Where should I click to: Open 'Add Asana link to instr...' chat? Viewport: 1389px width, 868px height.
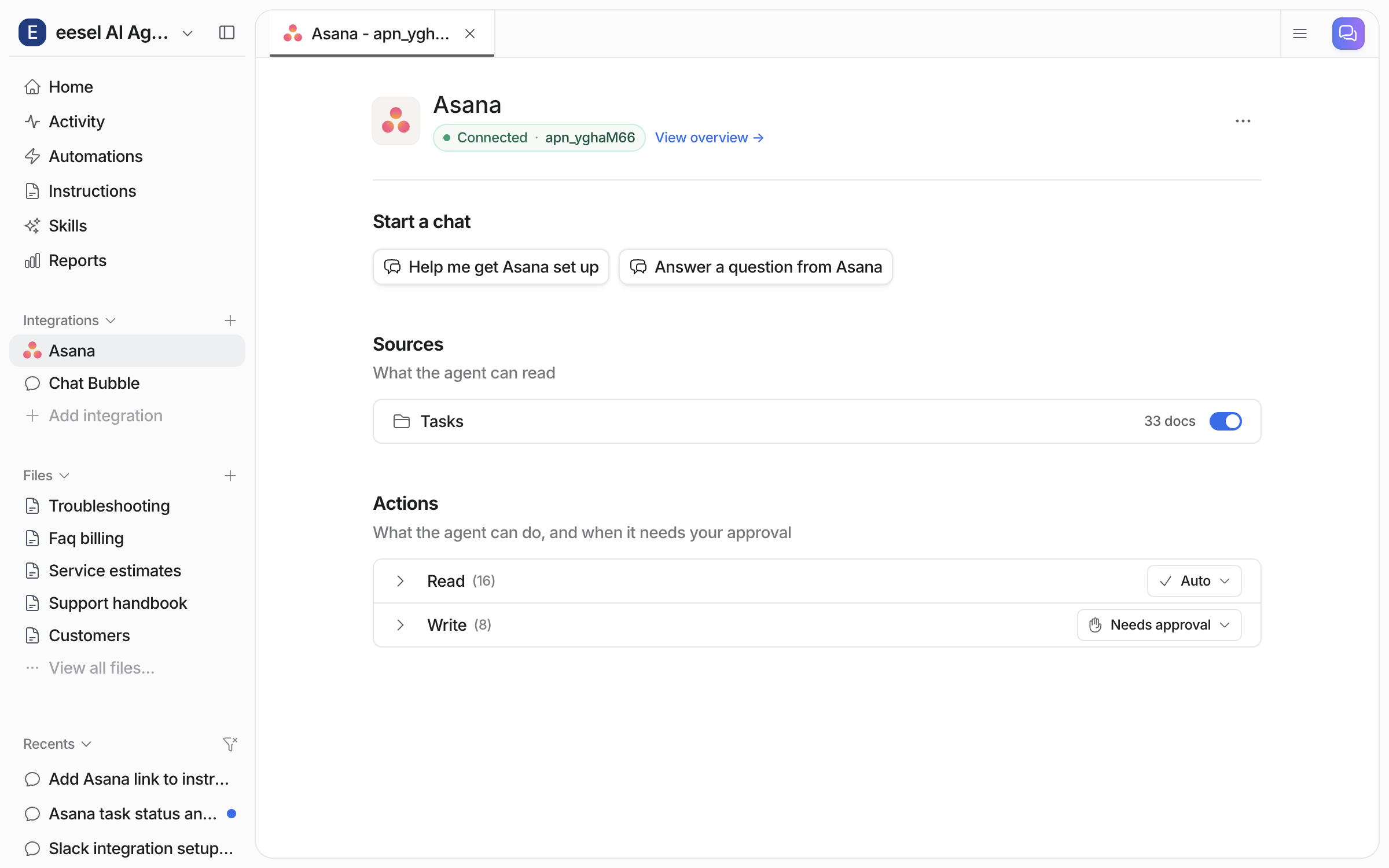coord(127,779)
